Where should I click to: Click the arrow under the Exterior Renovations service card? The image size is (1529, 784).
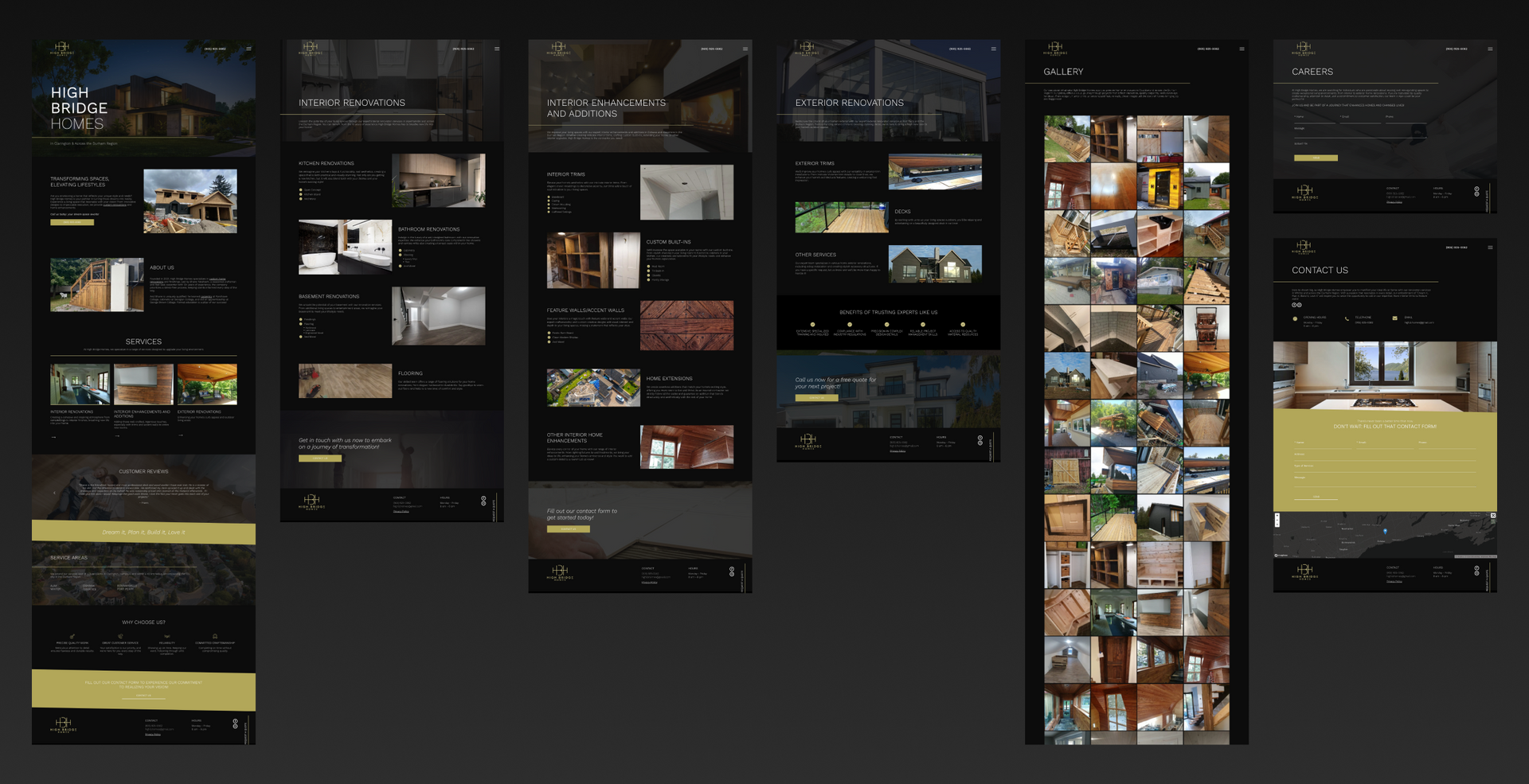(x=181, y=436)
